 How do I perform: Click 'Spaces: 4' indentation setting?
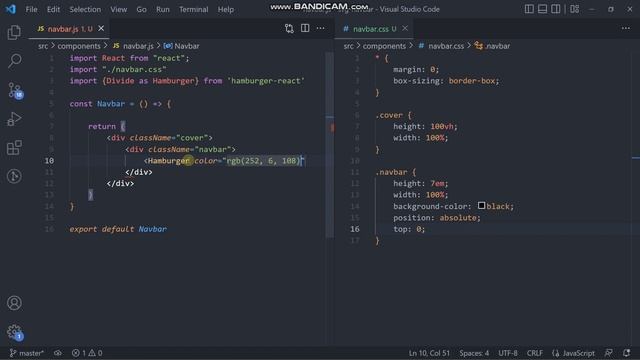point(474,353)
